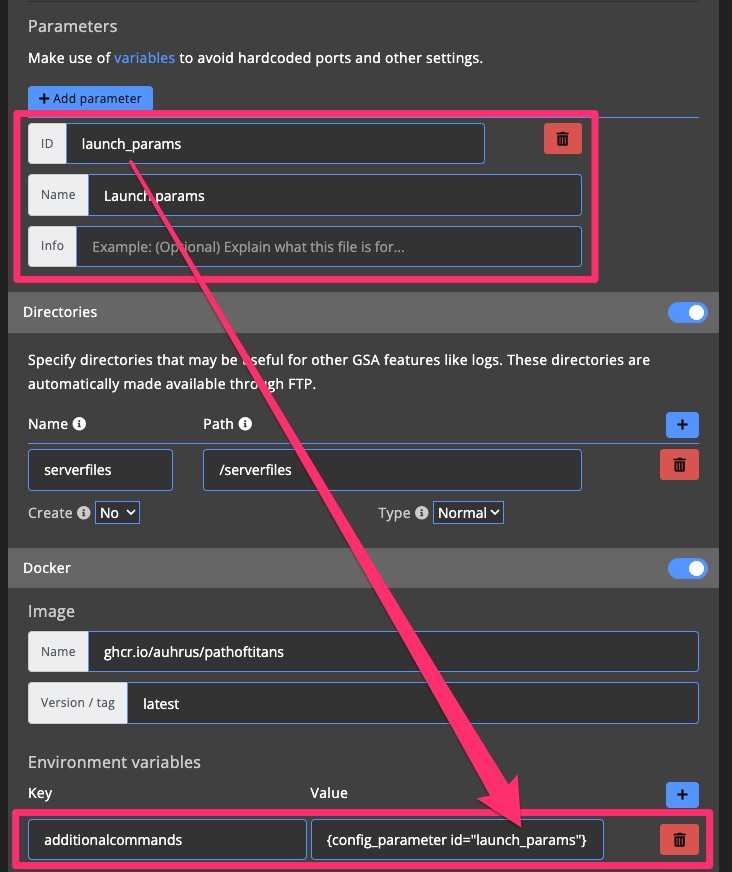Viewport: 732px width, 872px height.
Task: Add a new directory with the plus button
Action: 682,425
